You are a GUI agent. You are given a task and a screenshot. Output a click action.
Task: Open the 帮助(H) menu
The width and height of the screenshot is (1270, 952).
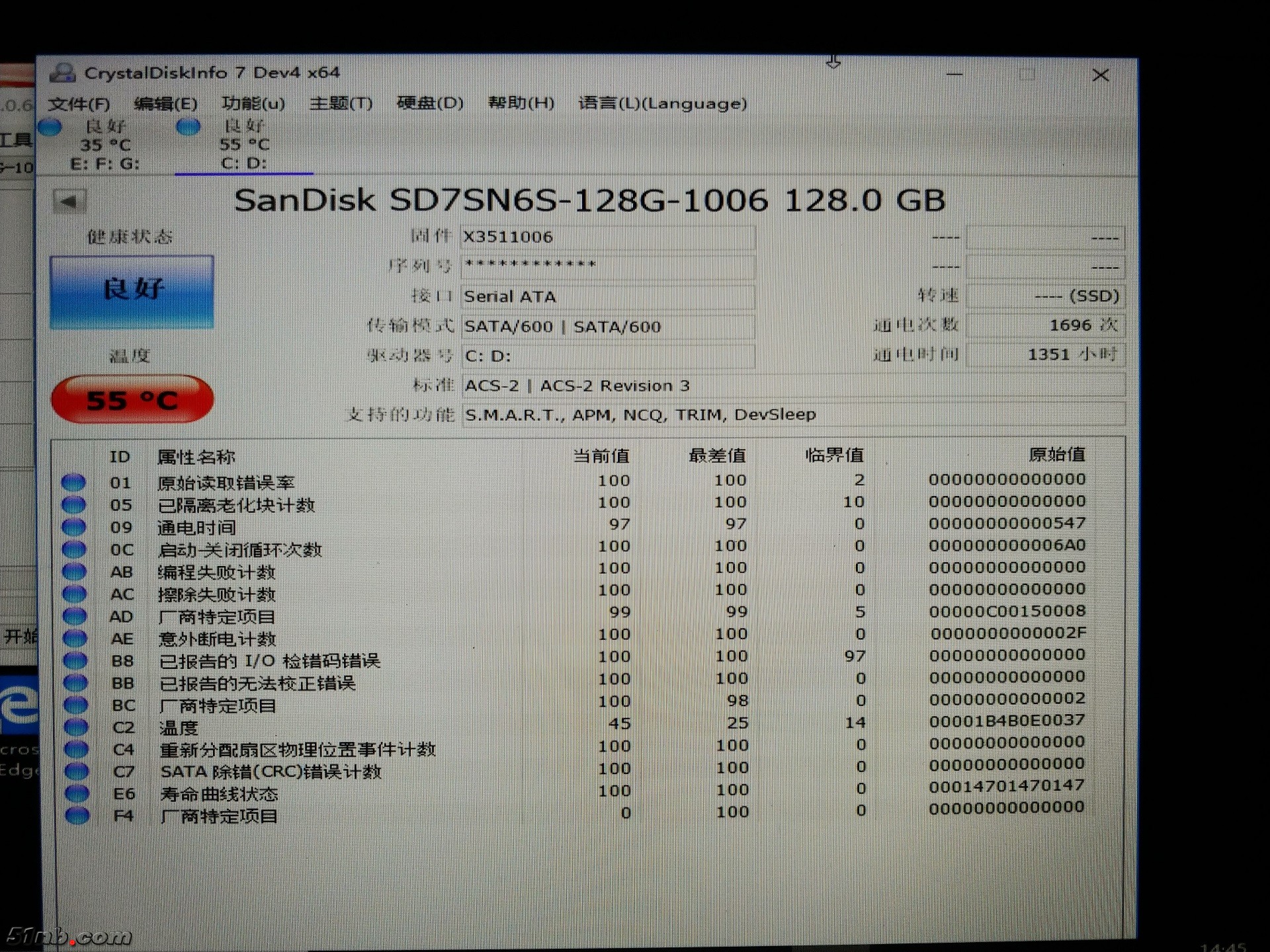pos(521,103)
